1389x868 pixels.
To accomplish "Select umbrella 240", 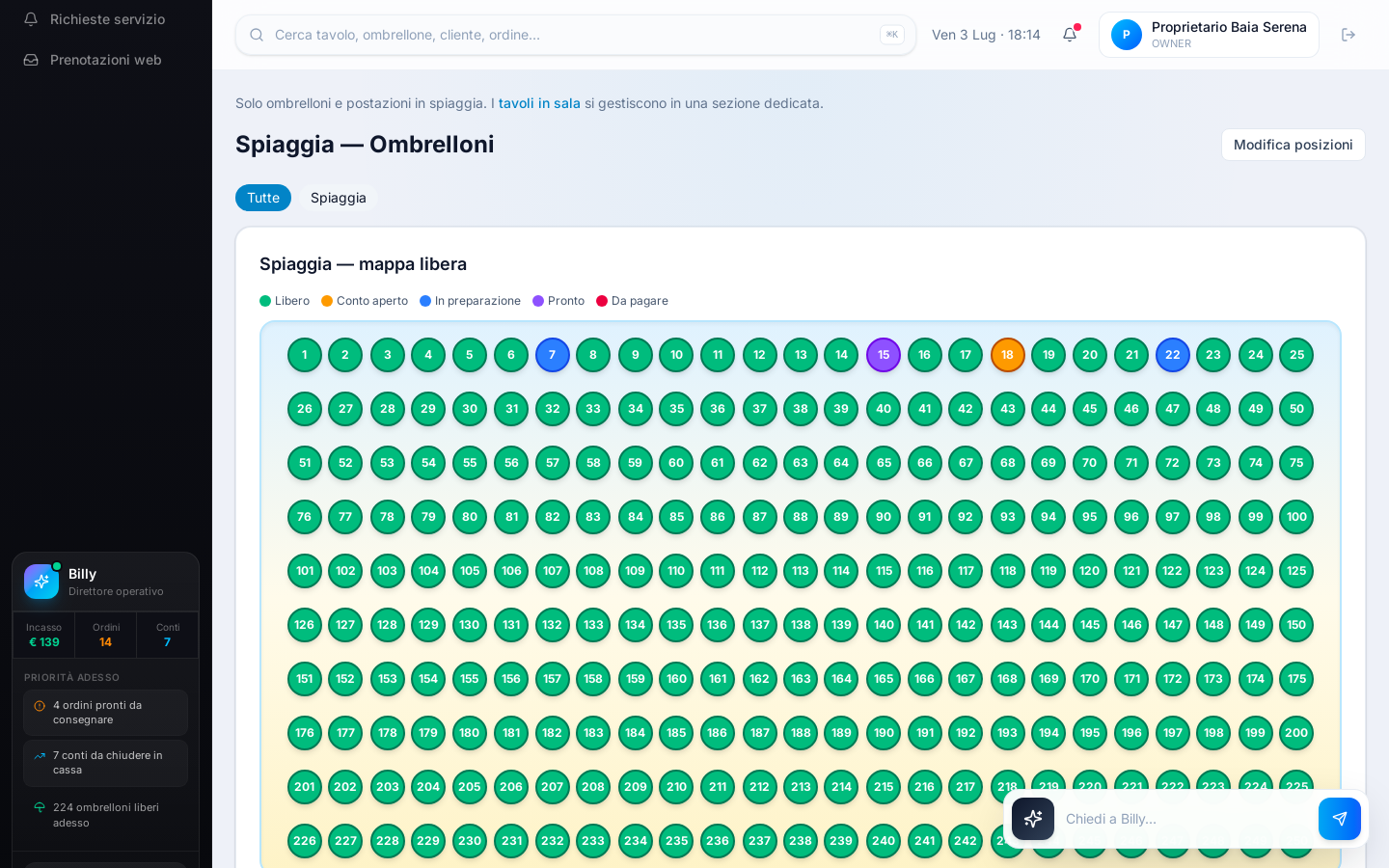I will (x=884, y=841).
